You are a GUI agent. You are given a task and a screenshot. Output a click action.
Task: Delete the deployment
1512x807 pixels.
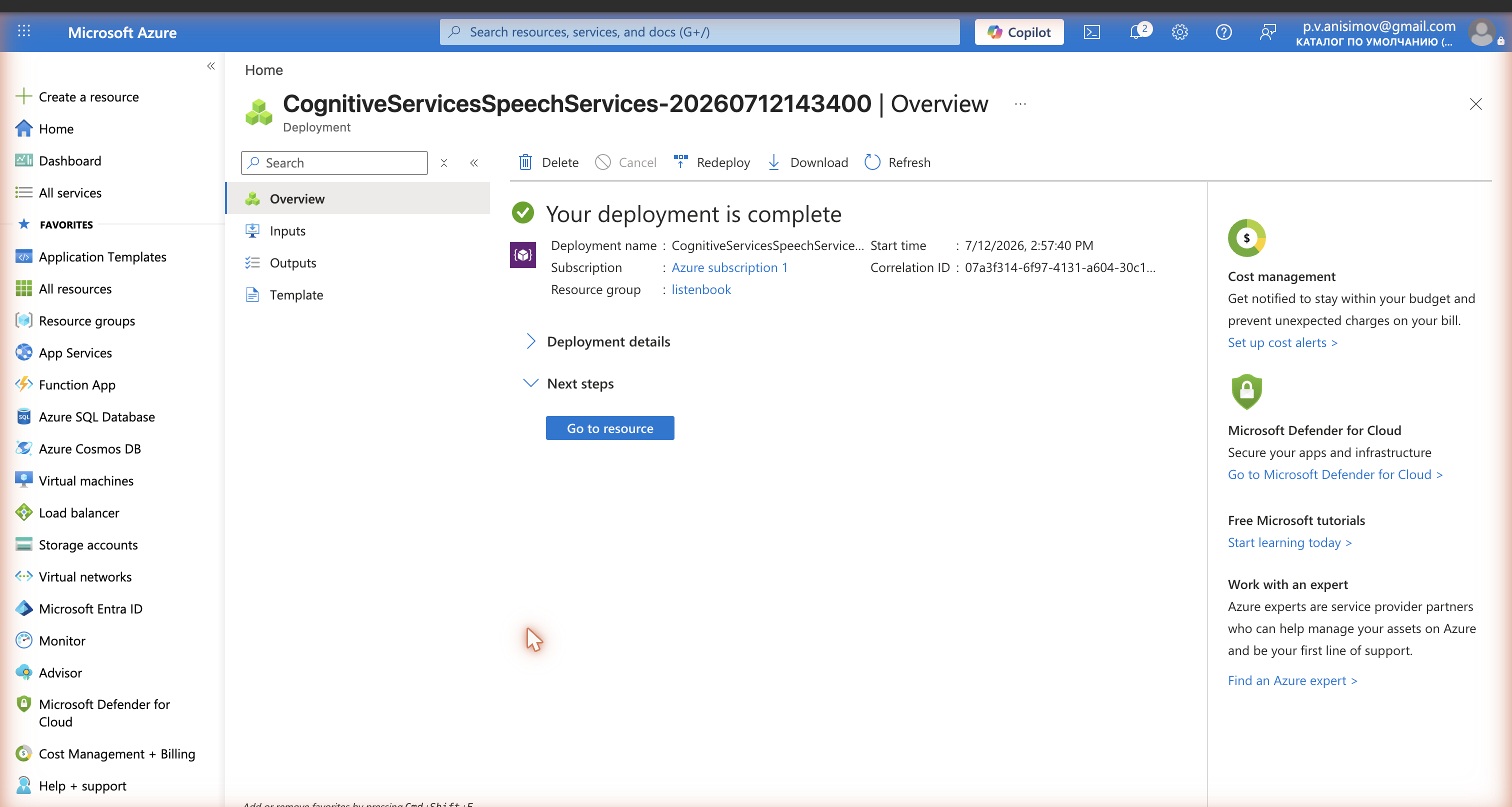tap(548, 162)
